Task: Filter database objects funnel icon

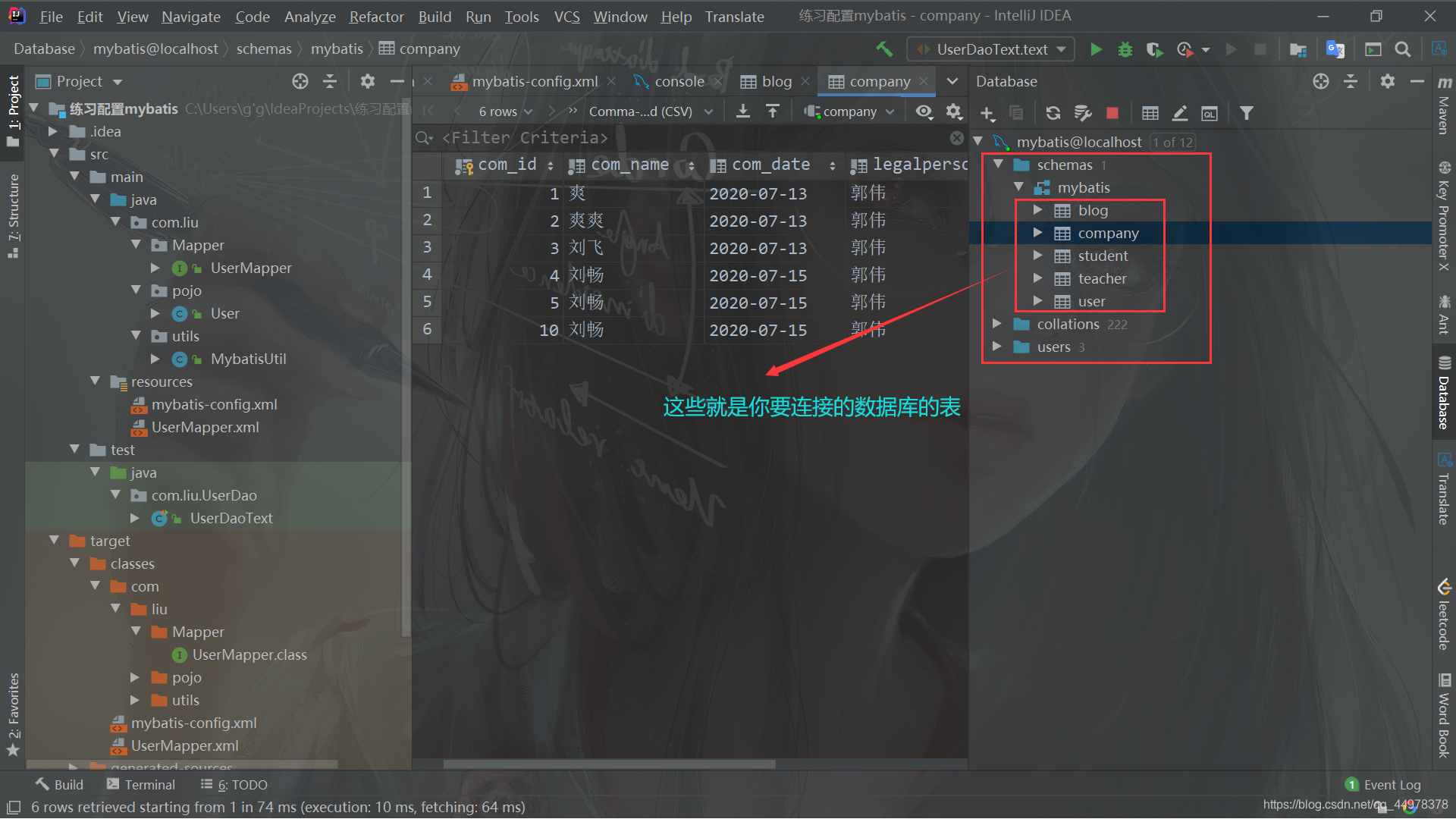Action: pos(1247,113)
